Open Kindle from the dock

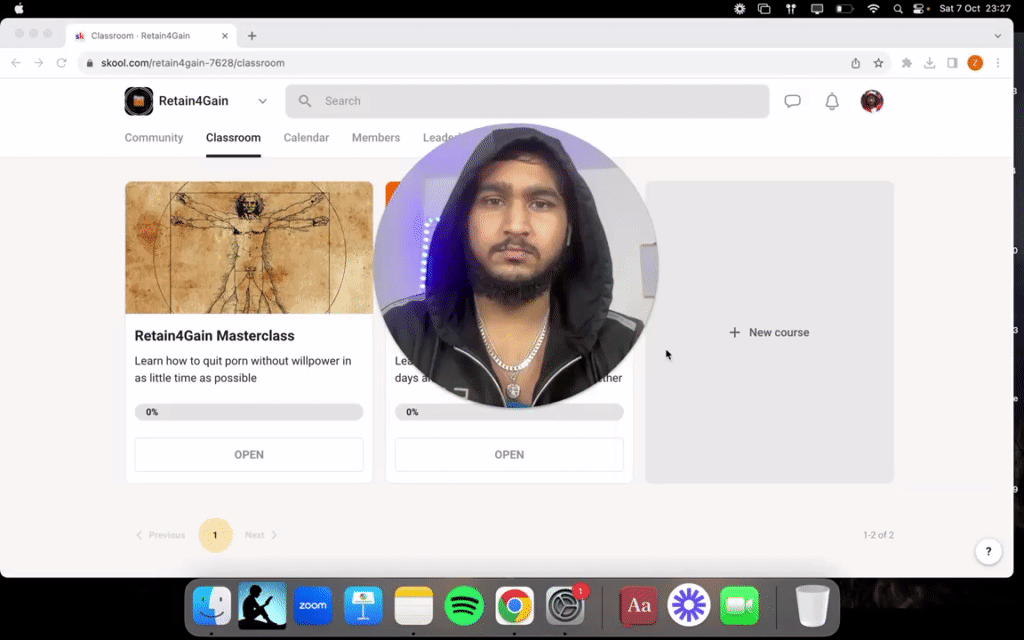tap(262, 606)
